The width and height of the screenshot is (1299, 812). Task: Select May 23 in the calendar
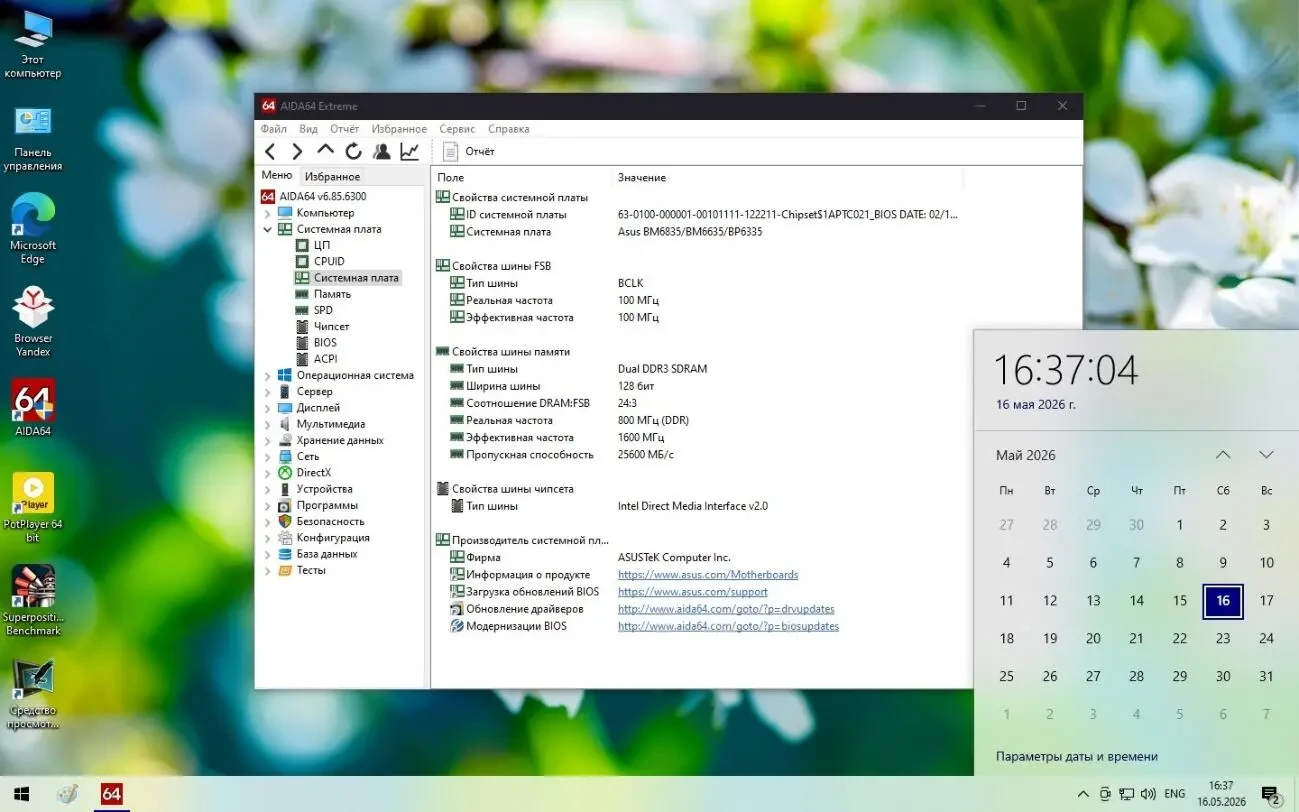coord(1223,638)
